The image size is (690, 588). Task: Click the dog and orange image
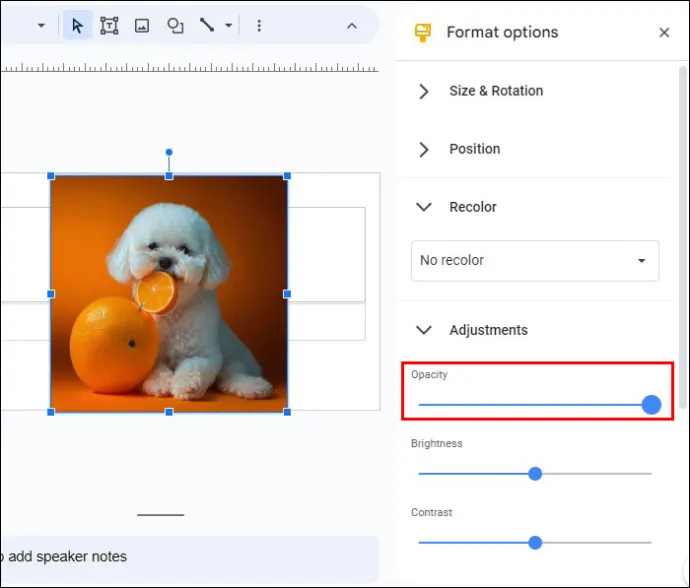click(169, 294)
